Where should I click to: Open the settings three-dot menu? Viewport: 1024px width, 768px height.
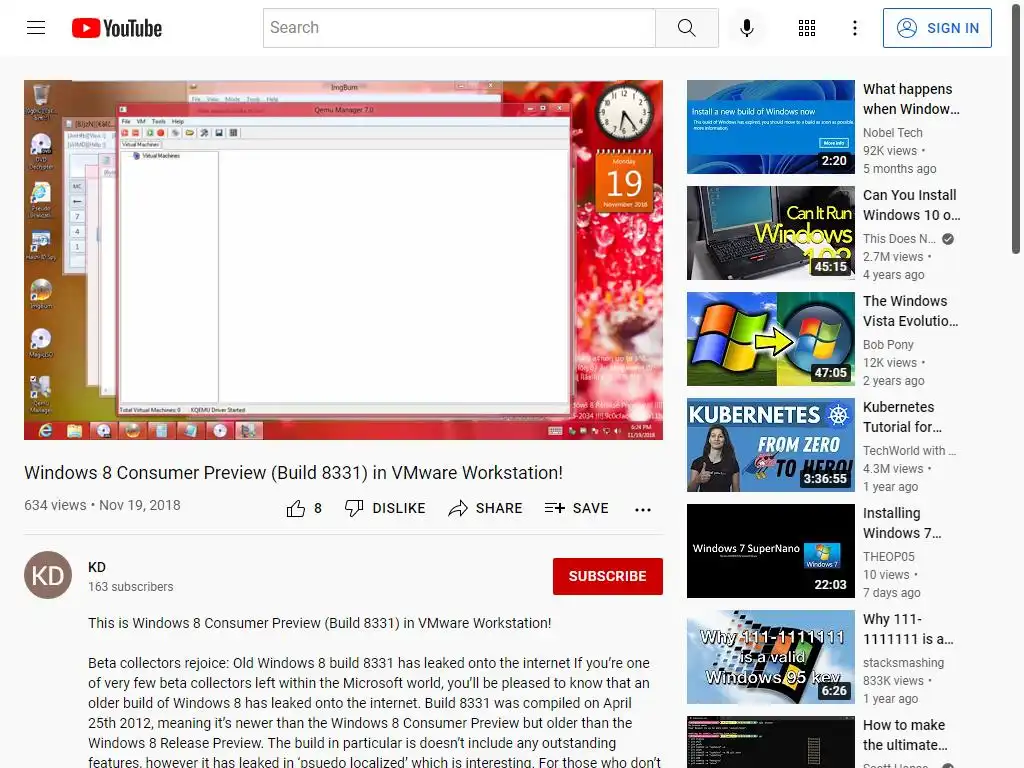(x=854, y=28)
